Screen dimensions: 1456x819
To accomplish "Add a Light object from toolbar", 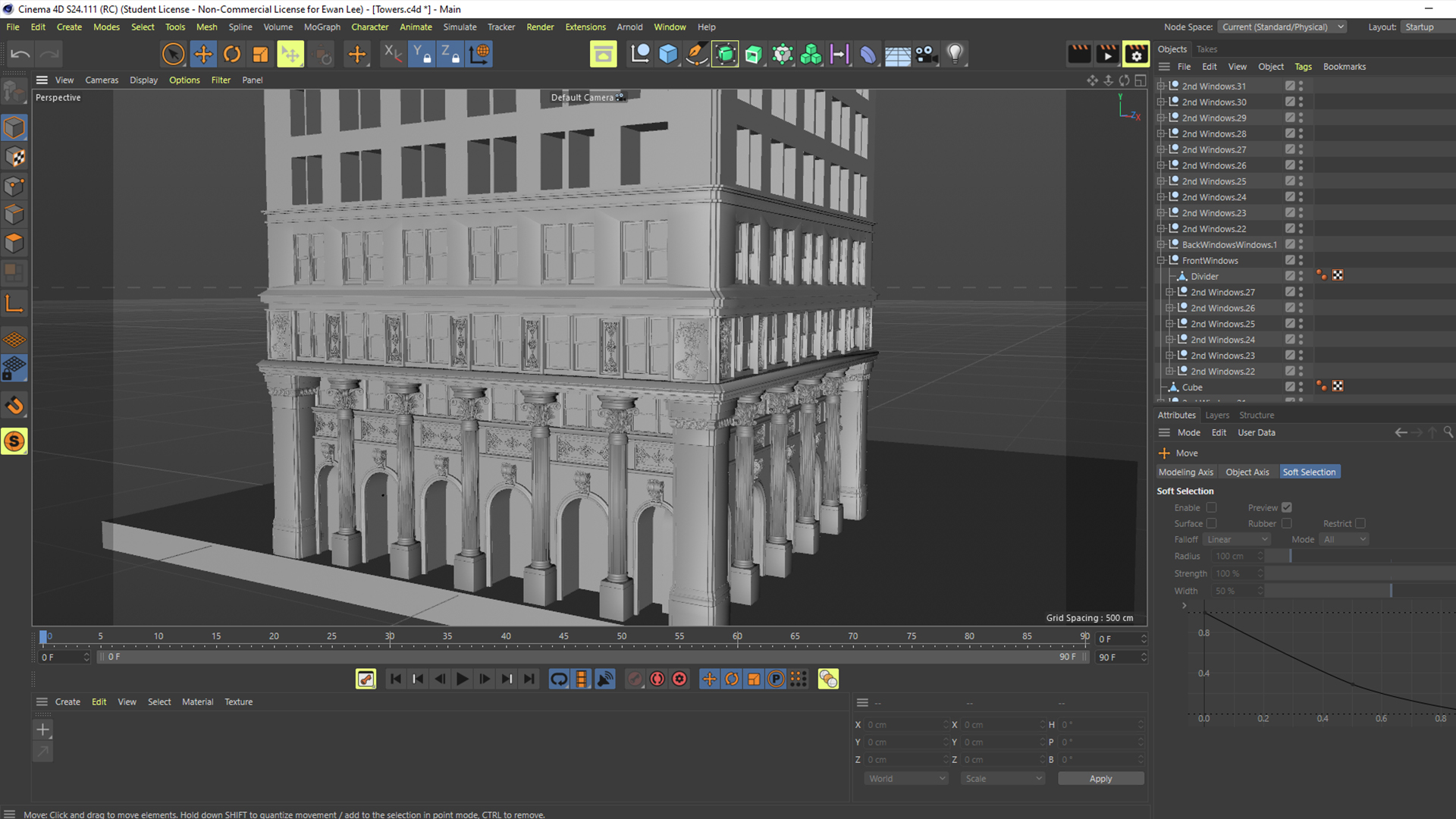I will [x=955, y=54].
